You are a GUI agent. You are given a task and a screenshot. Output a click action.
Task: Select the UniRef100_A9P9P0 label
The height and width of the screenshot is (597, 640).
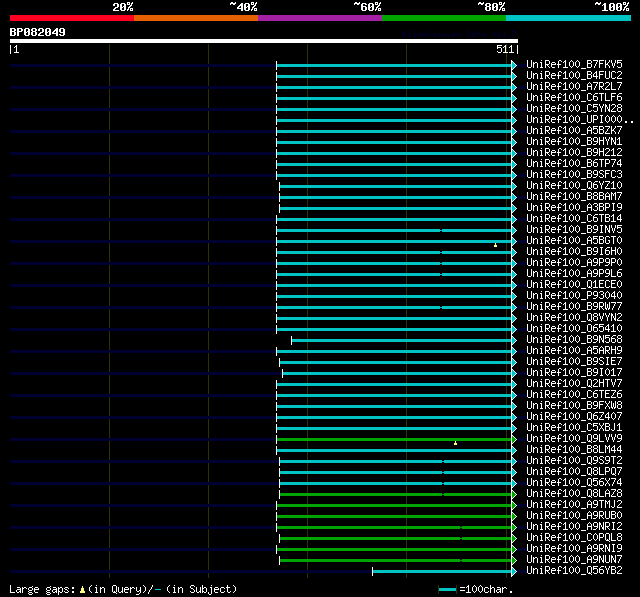(x=574, y=263)
